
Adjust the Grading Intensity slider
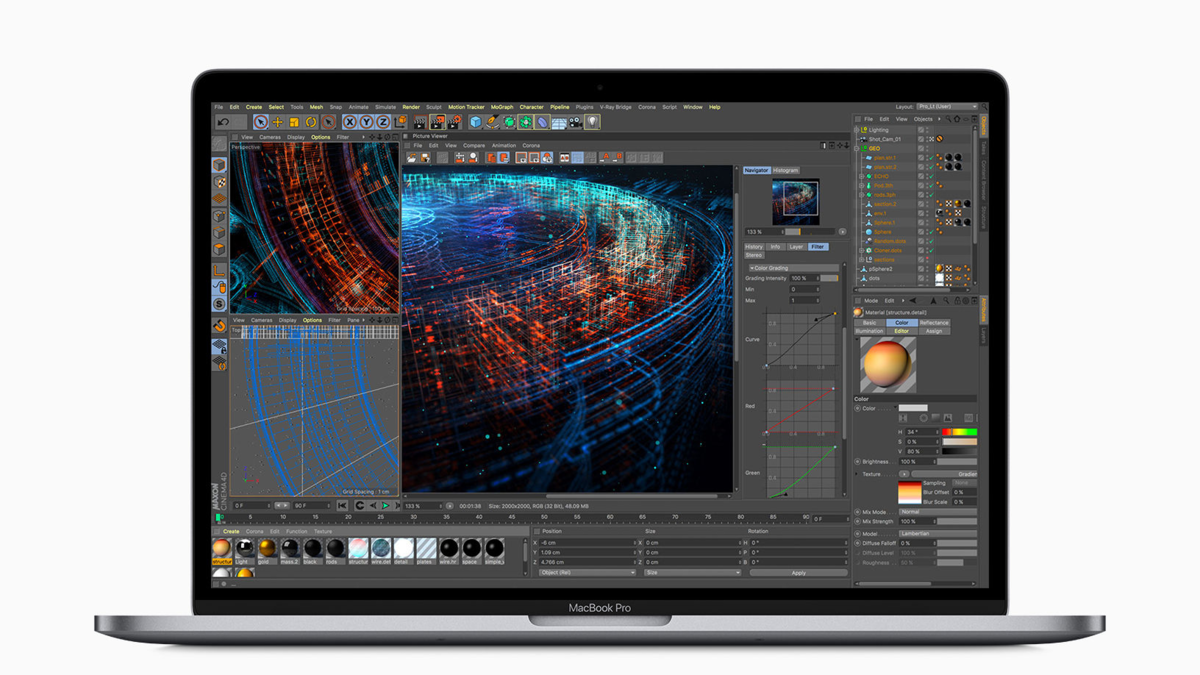tap(829, 278)
